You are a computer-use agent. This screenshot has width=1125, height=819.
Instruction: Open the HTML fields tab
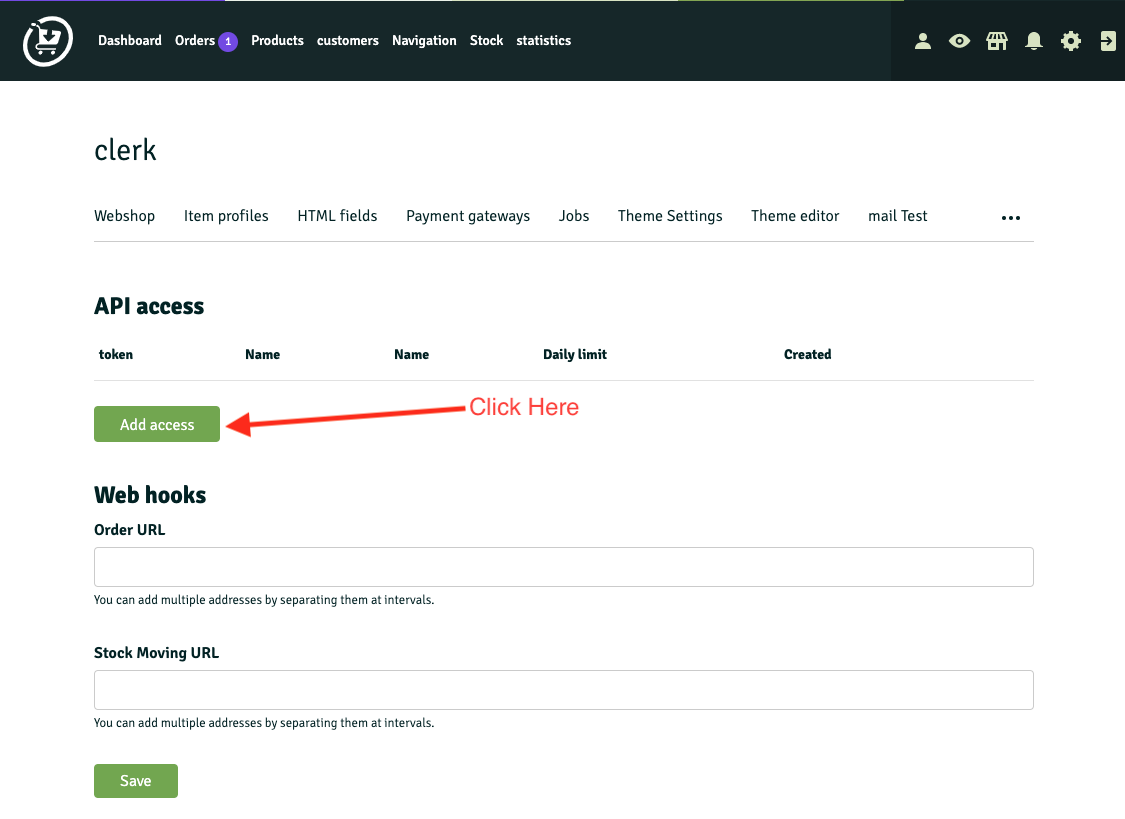[x=337, y=216]
